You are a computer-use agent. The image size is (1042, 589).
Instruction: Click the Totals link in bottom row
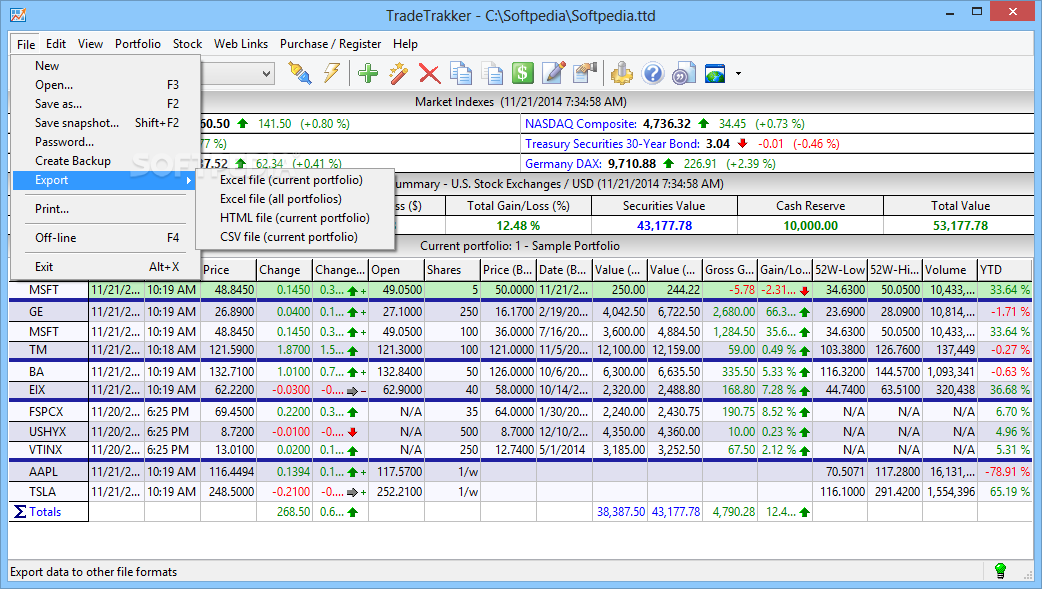click(x=45, y=512)
